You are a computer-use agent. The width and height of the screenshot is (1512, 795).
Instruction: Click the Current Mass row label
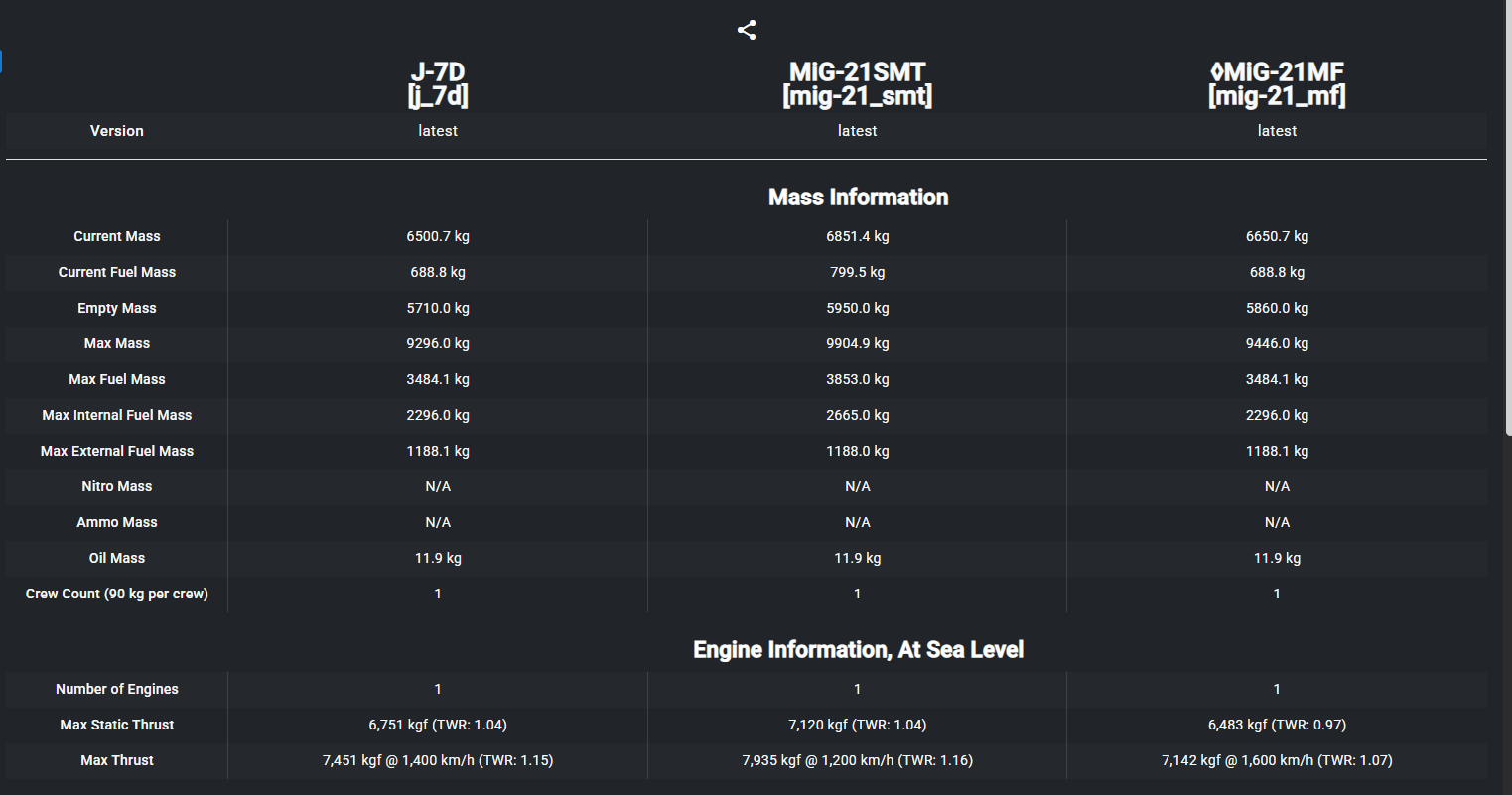coord(117,236)
